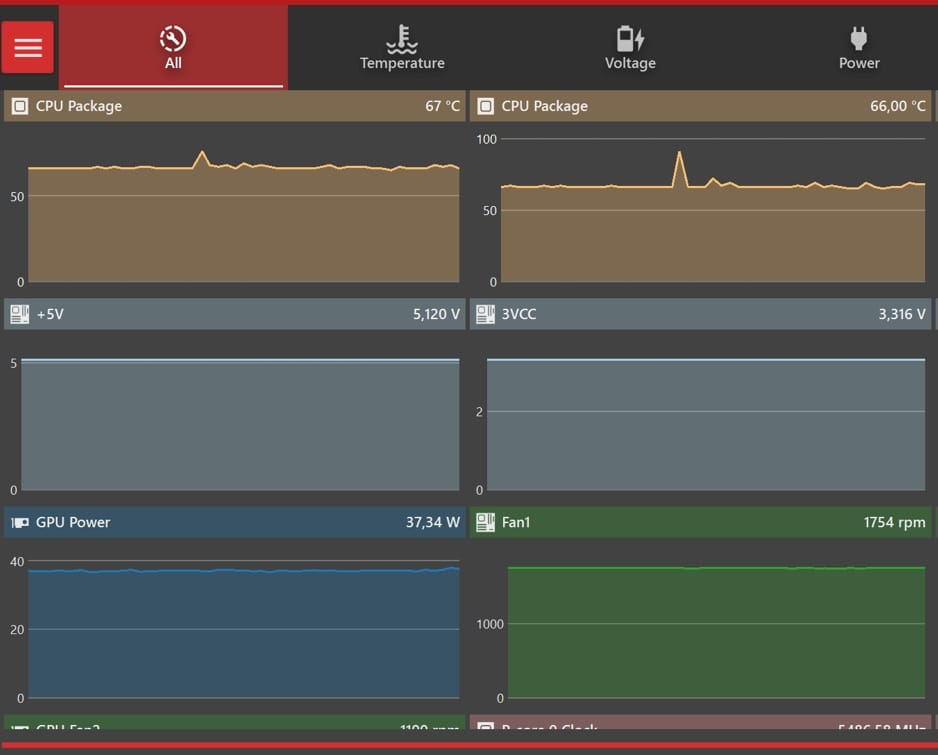
Task: Click chip icon on 66,00 °C CPU Package card
Action: click(485, 106)
